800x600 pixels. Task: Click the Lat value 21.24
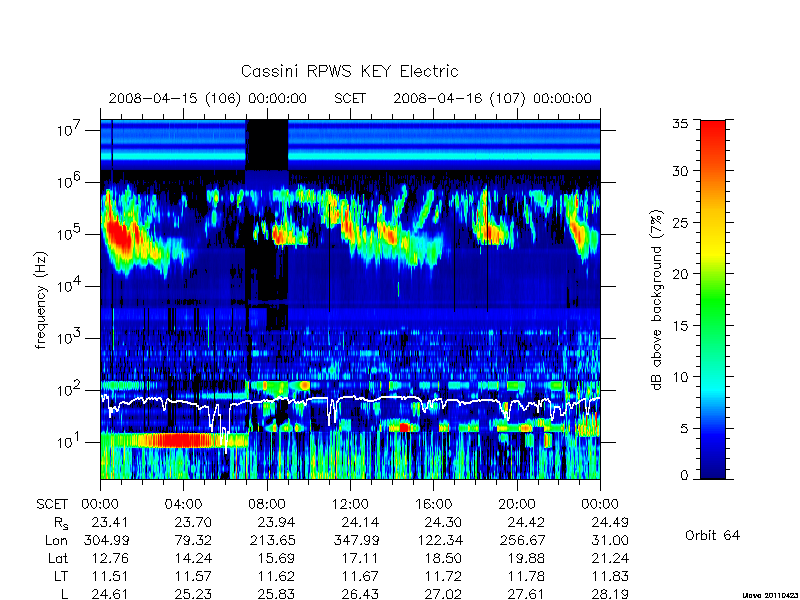[610, 558]
